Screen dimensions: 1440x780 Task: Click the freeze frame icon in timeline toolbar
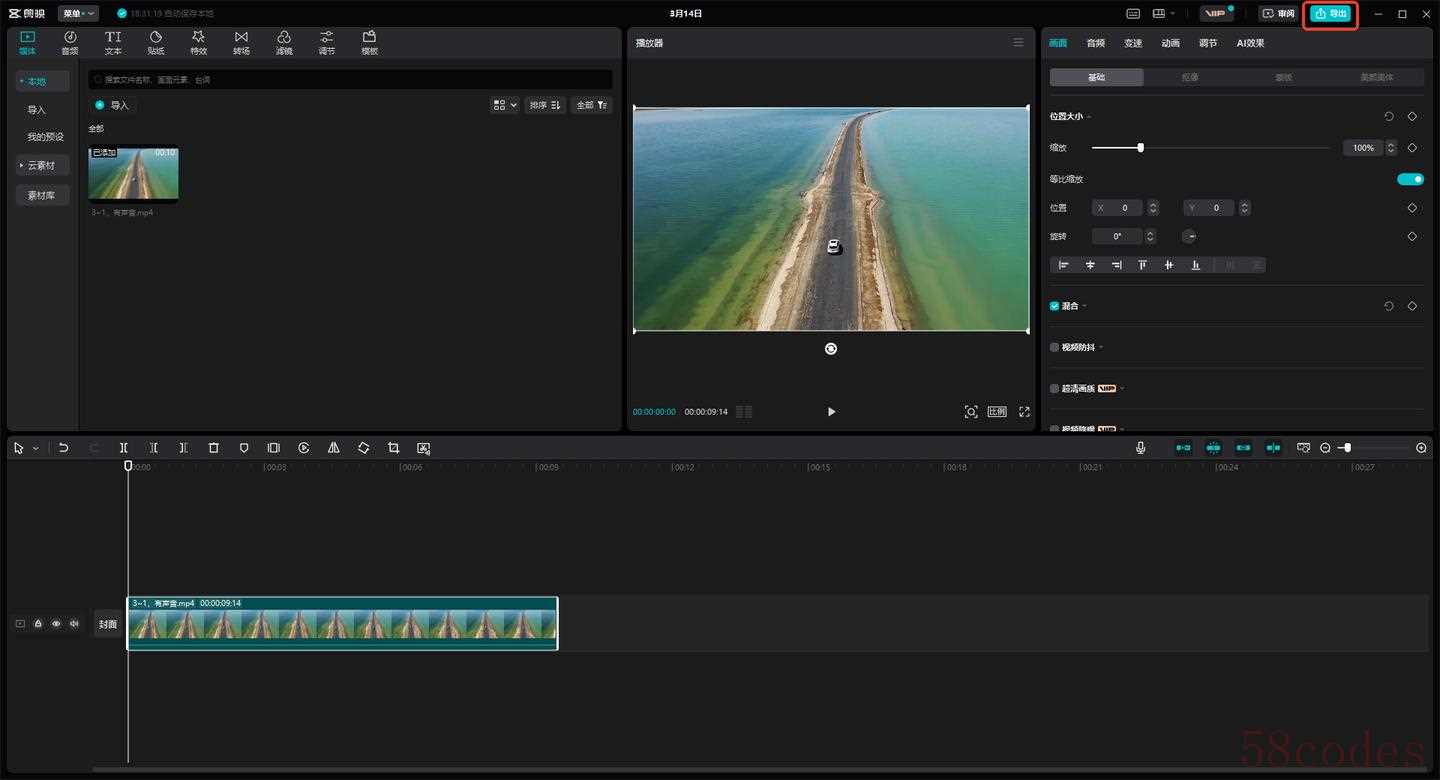(273, 448)
